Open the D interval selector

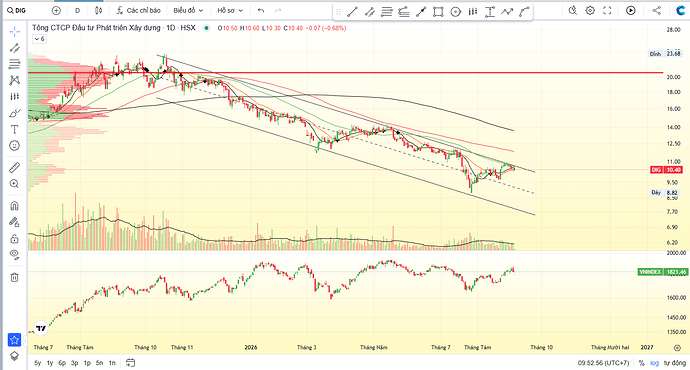(x=77, y=10)
